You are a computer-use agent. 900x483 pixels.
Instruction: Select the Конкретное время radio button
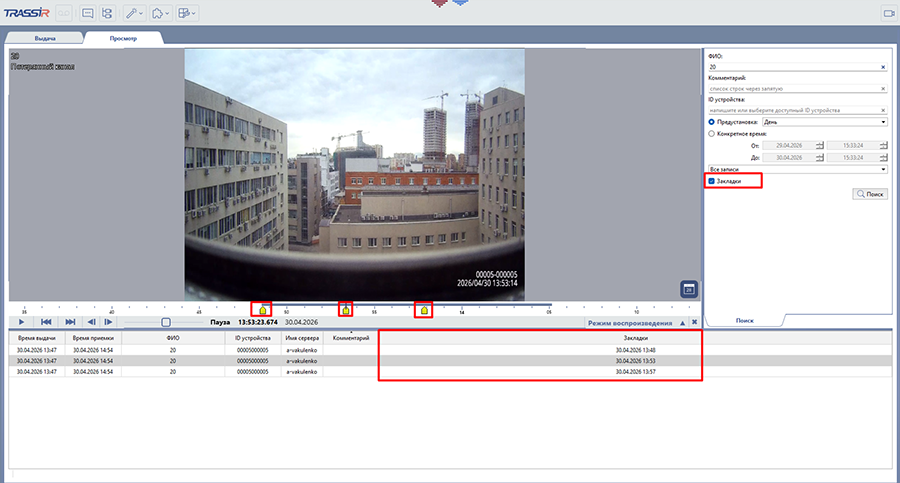coord(712,134)
